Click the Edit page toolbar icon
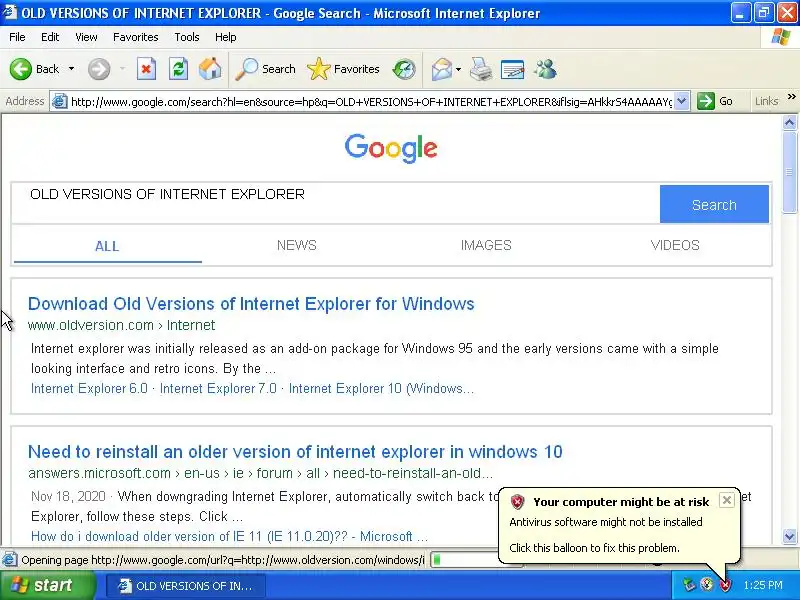 click(x=513, y=69)
